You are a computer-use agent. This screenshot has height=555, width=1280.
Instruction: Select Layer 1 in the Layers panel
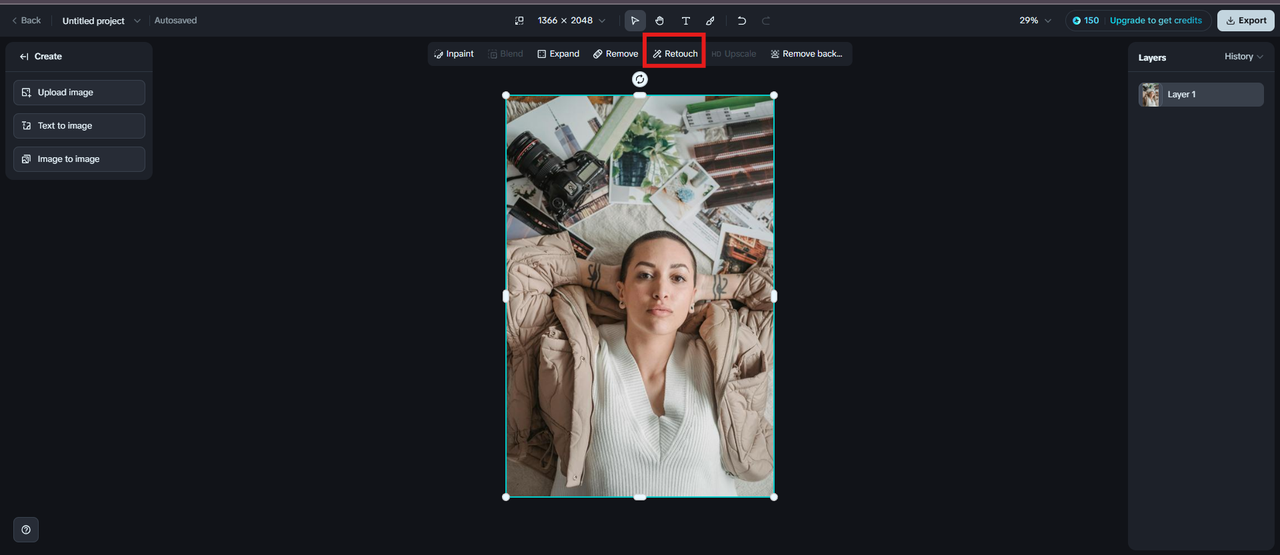pos(1201,94)
